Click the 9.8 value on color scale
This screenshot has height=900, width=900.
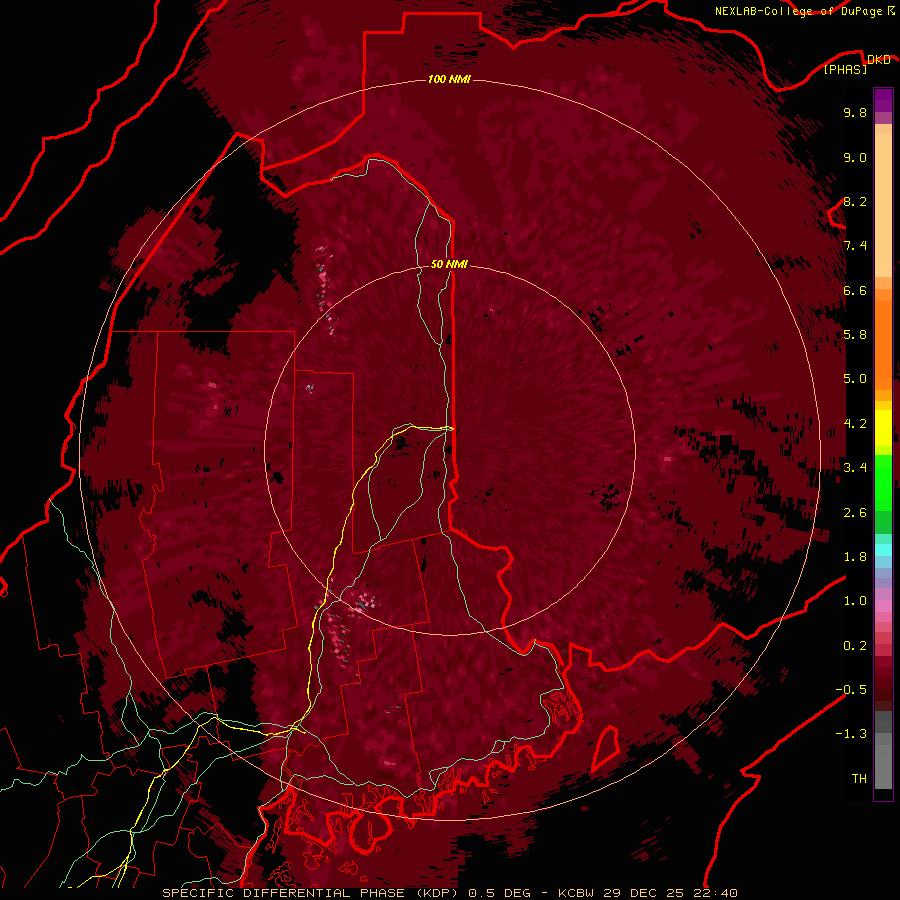855,113
